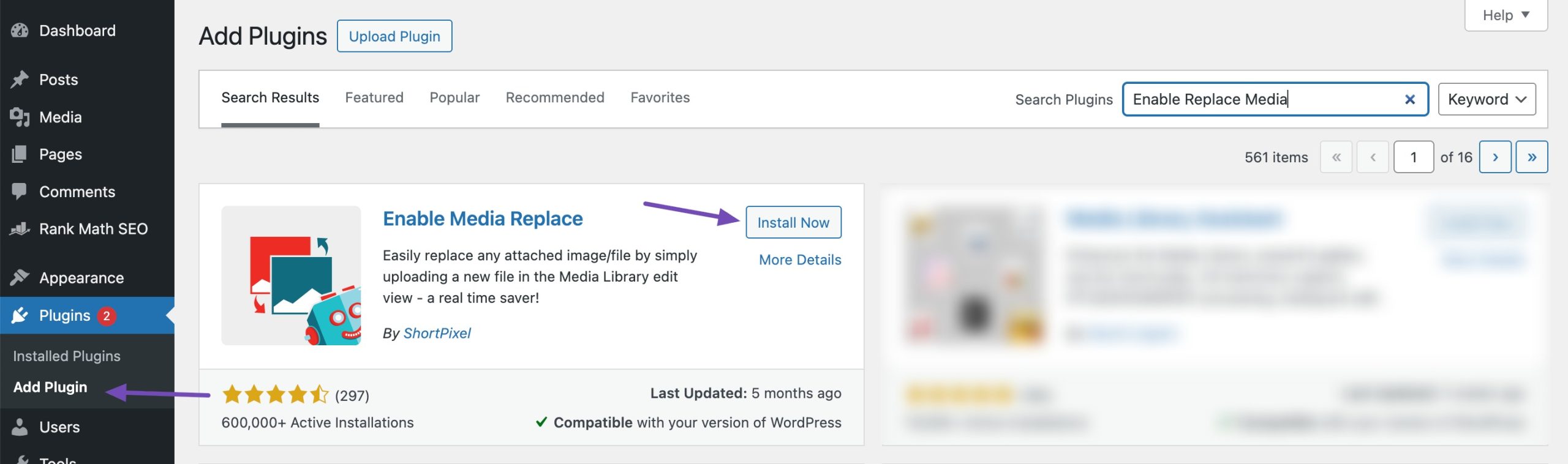Open the Installed Plugins submenu link
The image size is (1568, 464).
[67, 356]
